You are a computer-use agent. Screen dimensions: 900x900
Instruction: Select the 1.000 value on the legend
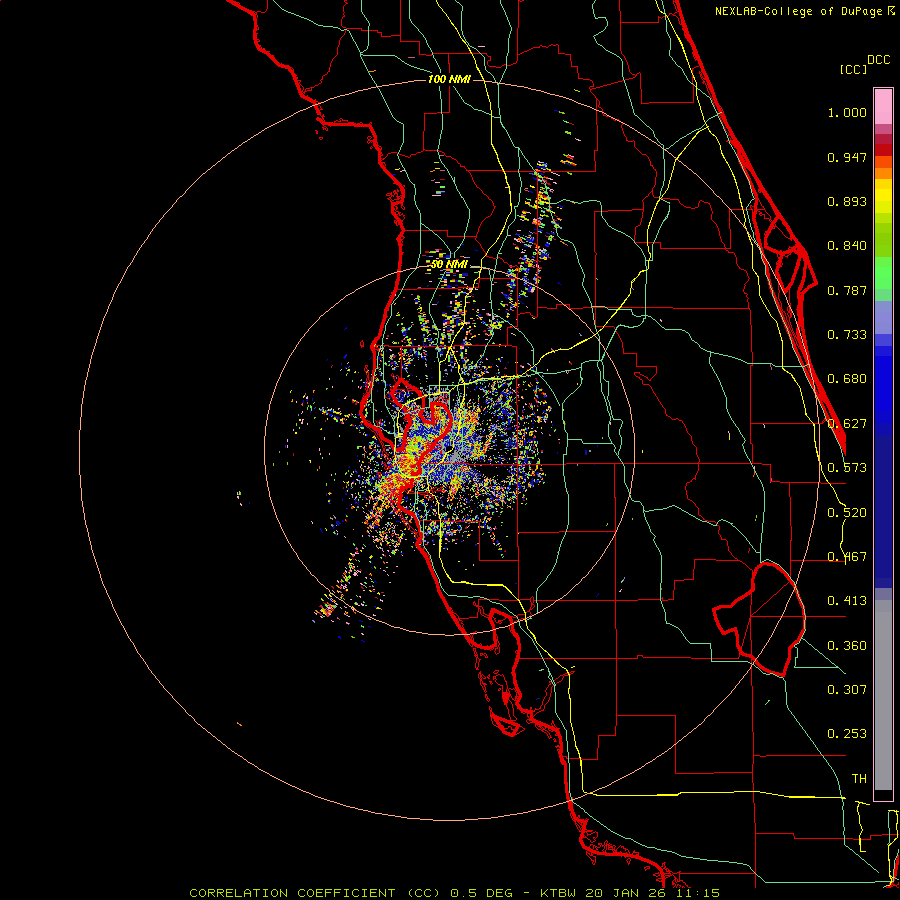coord(847,112)
